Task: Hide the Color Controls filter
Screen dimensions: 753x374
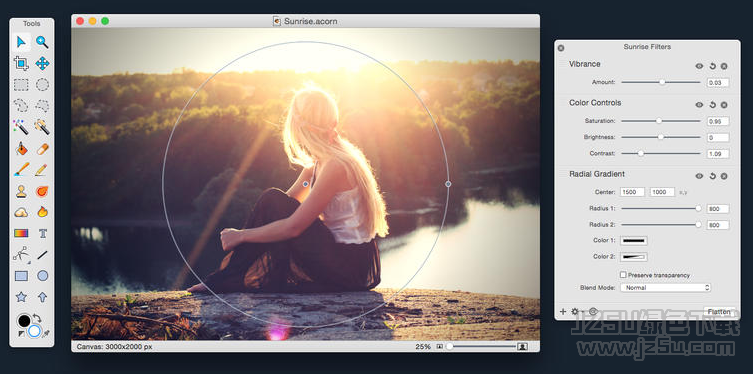Action: pyautogui.click(x=699, y=105)
